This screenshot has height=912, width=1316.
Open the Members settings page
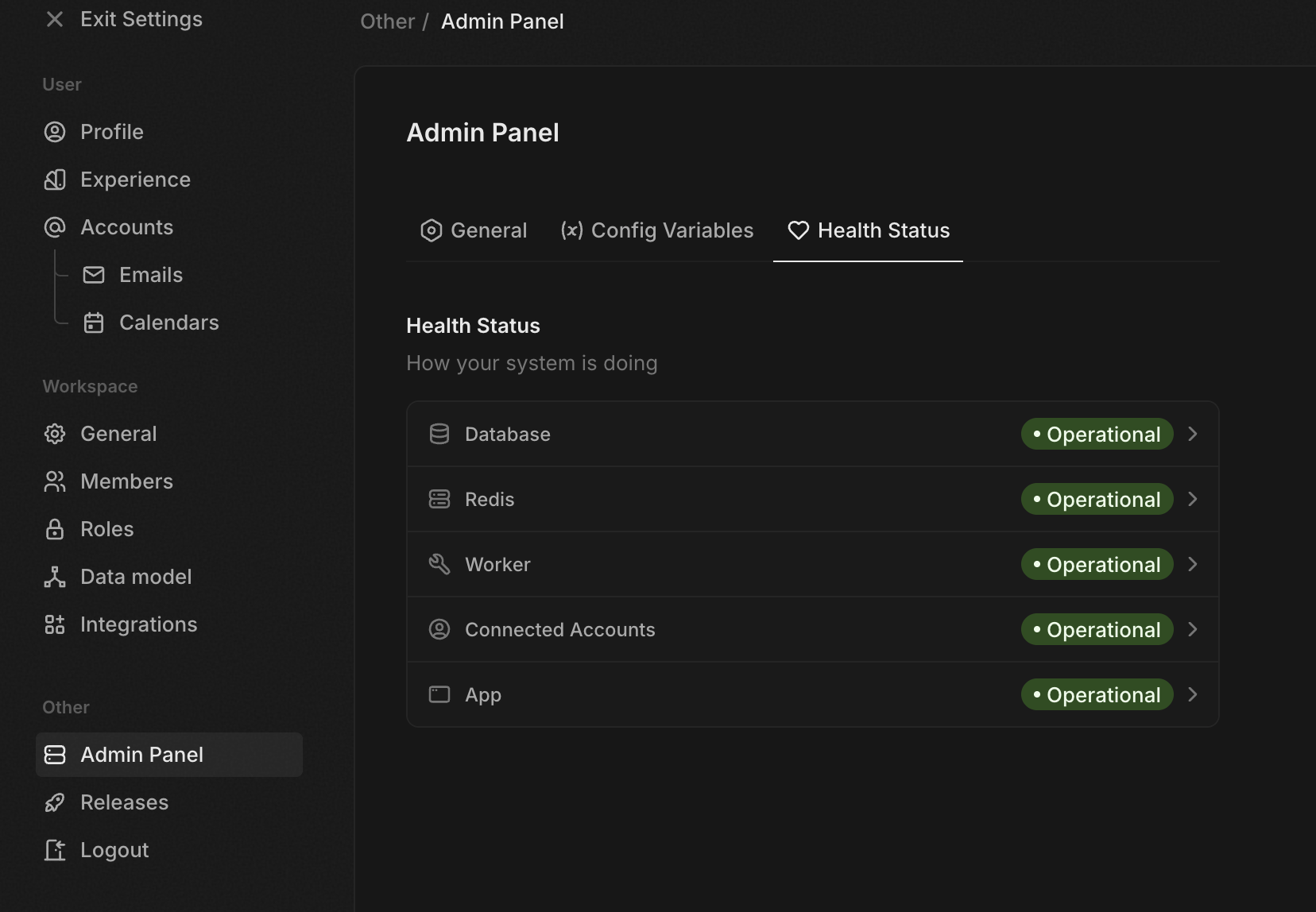126,481
